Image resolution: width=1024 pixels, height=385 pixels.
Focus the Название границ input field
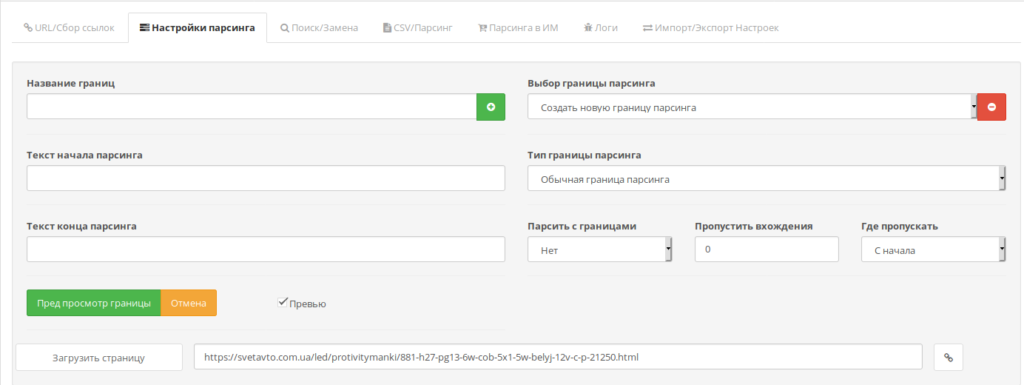pyautogui.click(x=252, y=107)
